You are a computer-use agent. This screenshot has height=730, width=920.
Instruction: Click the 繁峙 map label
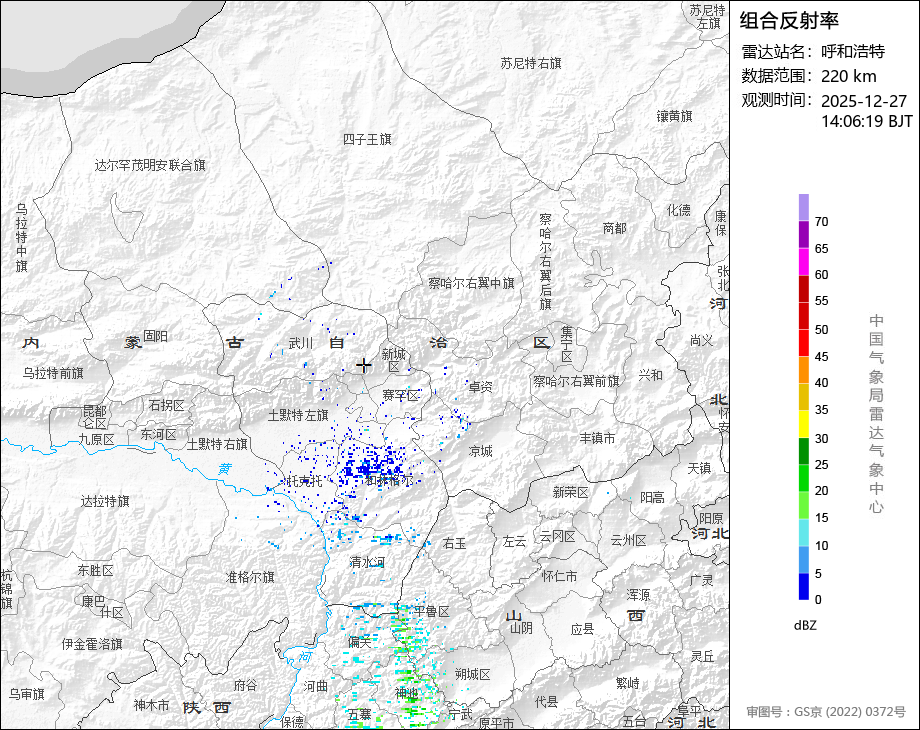click(x=628, y=683)
